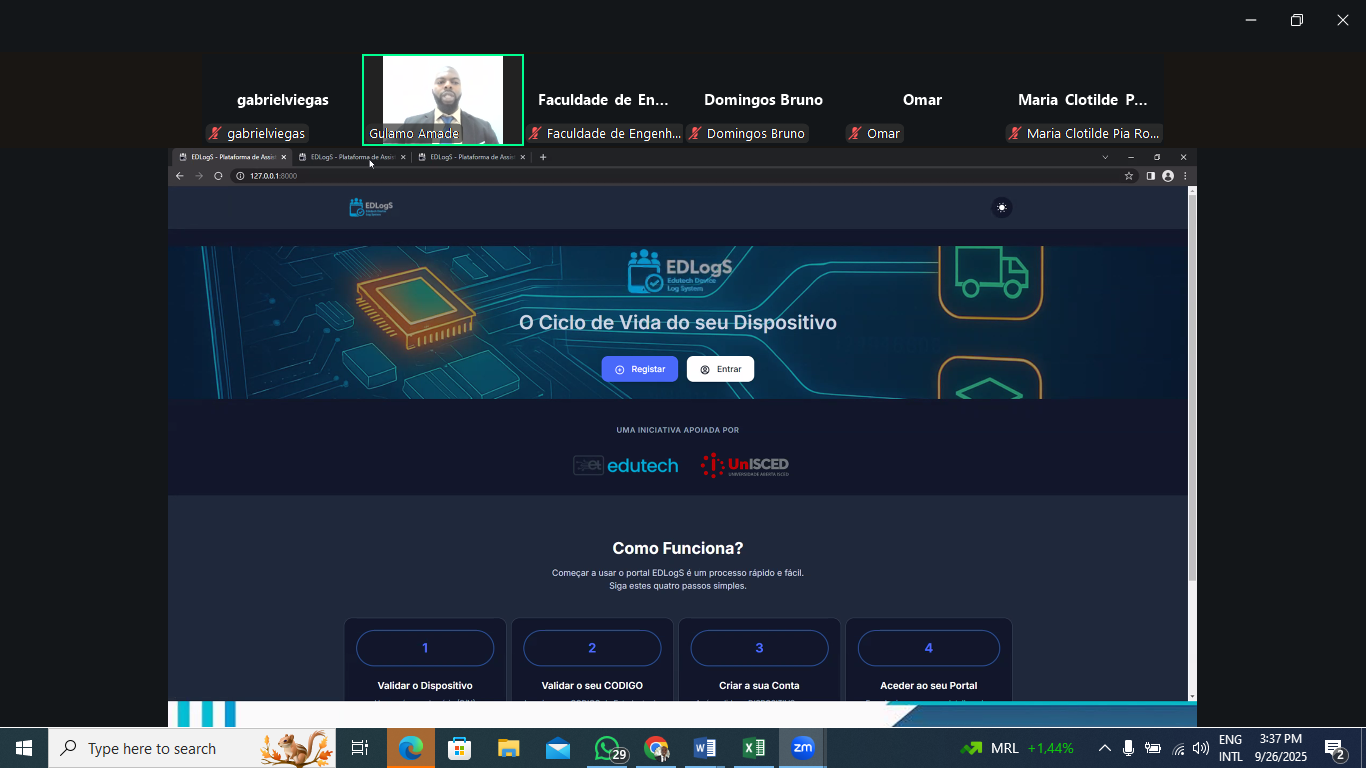This screenshot has width=1366, height=768.
Task: Click the browser back arrow
Action: [x=180, y=176]
